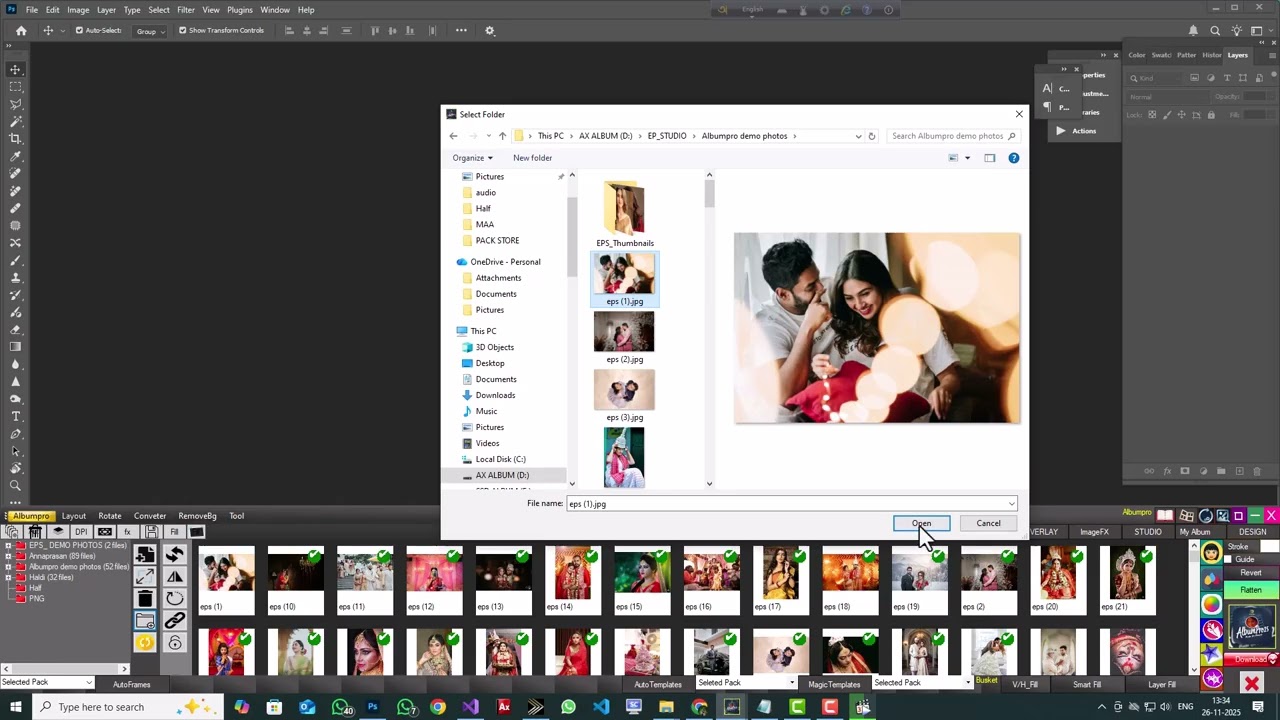1280x720 pixels.
Task: Toggle the Auto-Select checkbox
Action: tap(79, 31)
